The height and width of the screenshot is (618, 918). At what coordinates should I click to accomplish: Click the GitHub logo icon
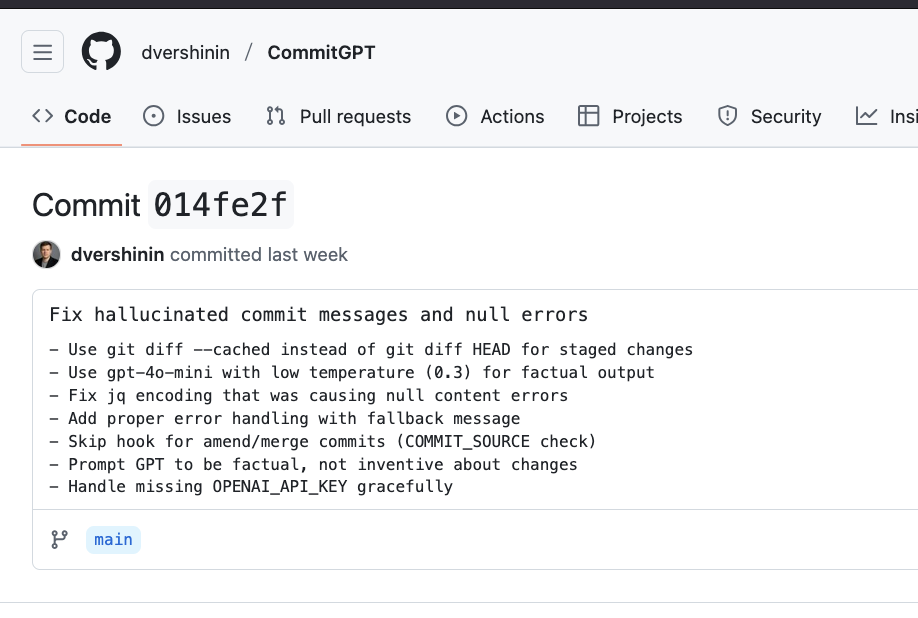pos(101,52)
